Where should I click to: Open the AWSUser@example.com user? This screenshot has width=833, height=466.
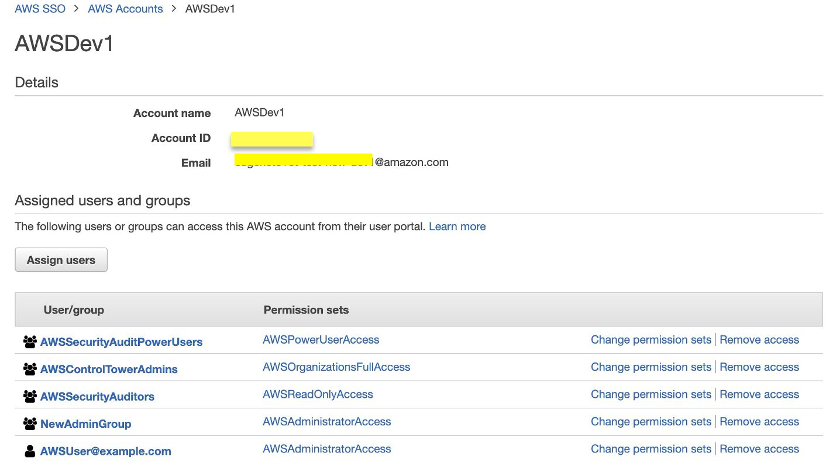106,451
